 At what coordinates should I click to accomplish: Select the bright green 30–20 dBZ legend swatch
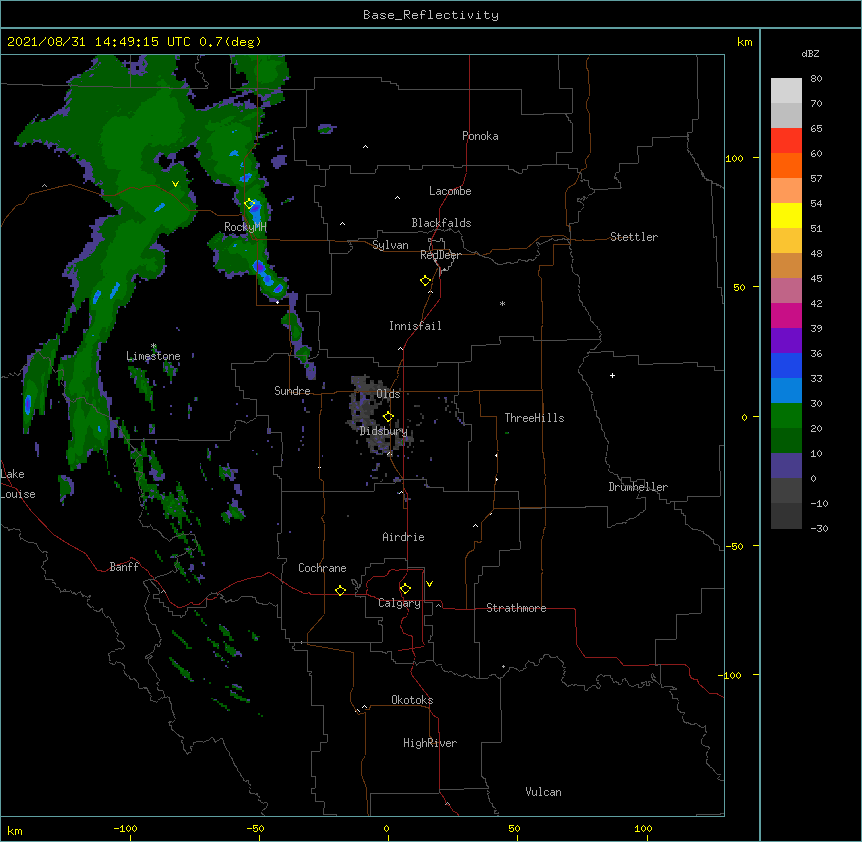[x=786, y=416]
